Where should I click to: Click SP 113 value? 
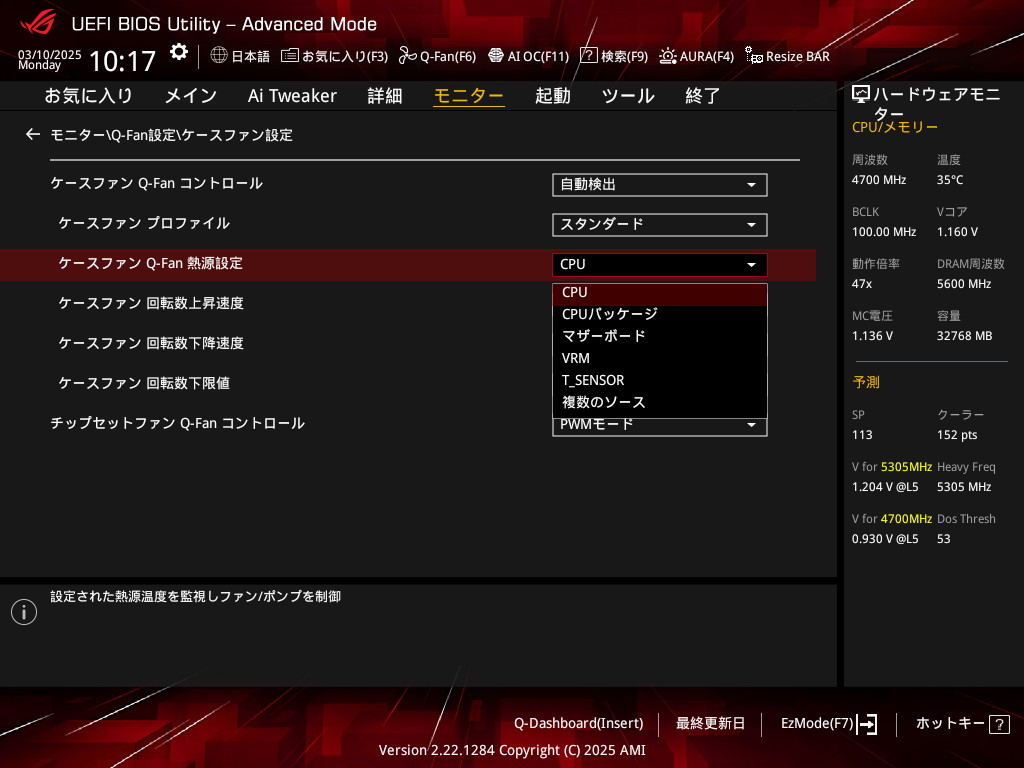tap(862, 435)
